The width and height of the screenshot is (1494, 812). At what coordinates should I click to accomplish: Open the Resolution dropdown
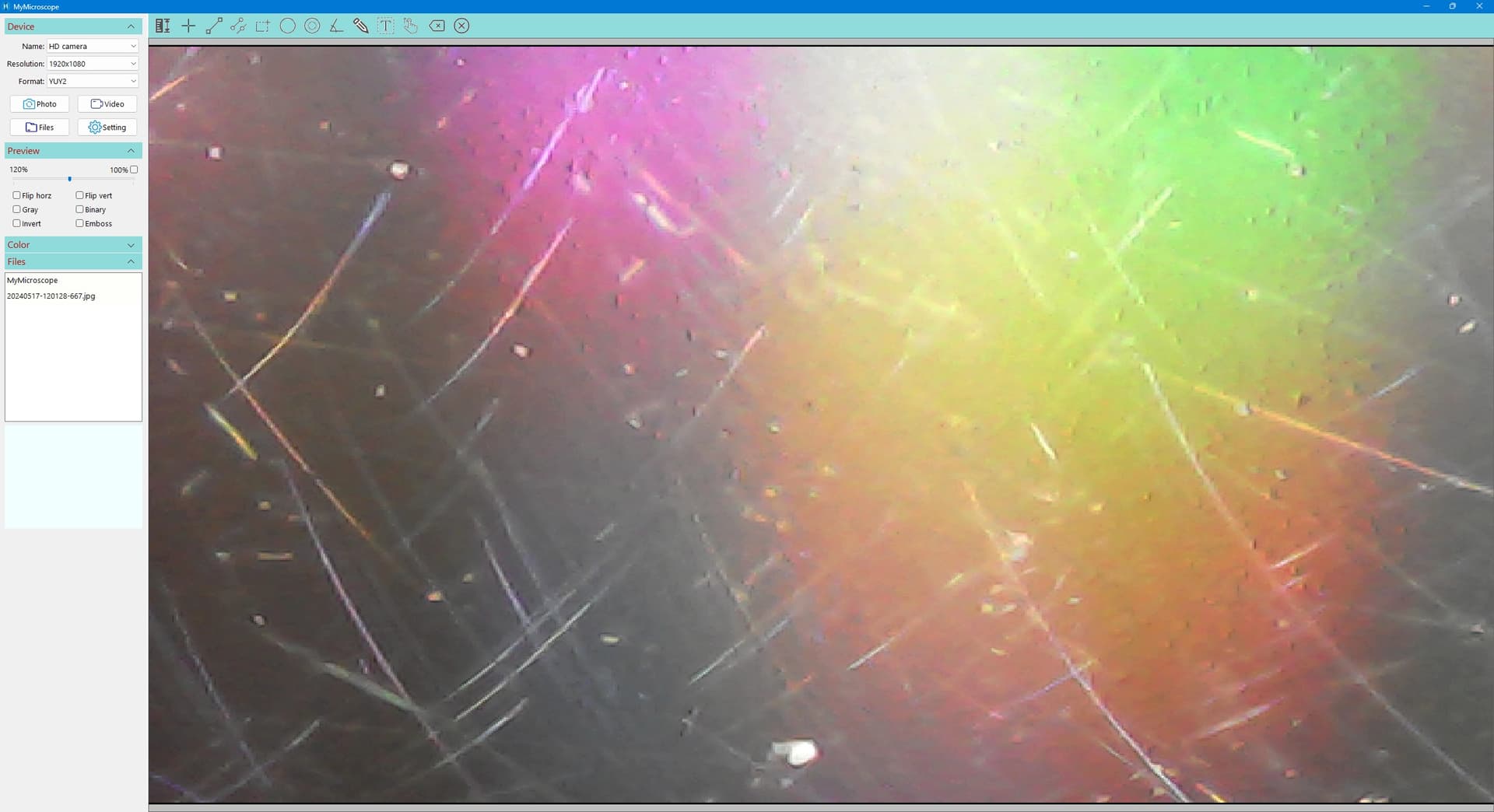pos(93,64)
